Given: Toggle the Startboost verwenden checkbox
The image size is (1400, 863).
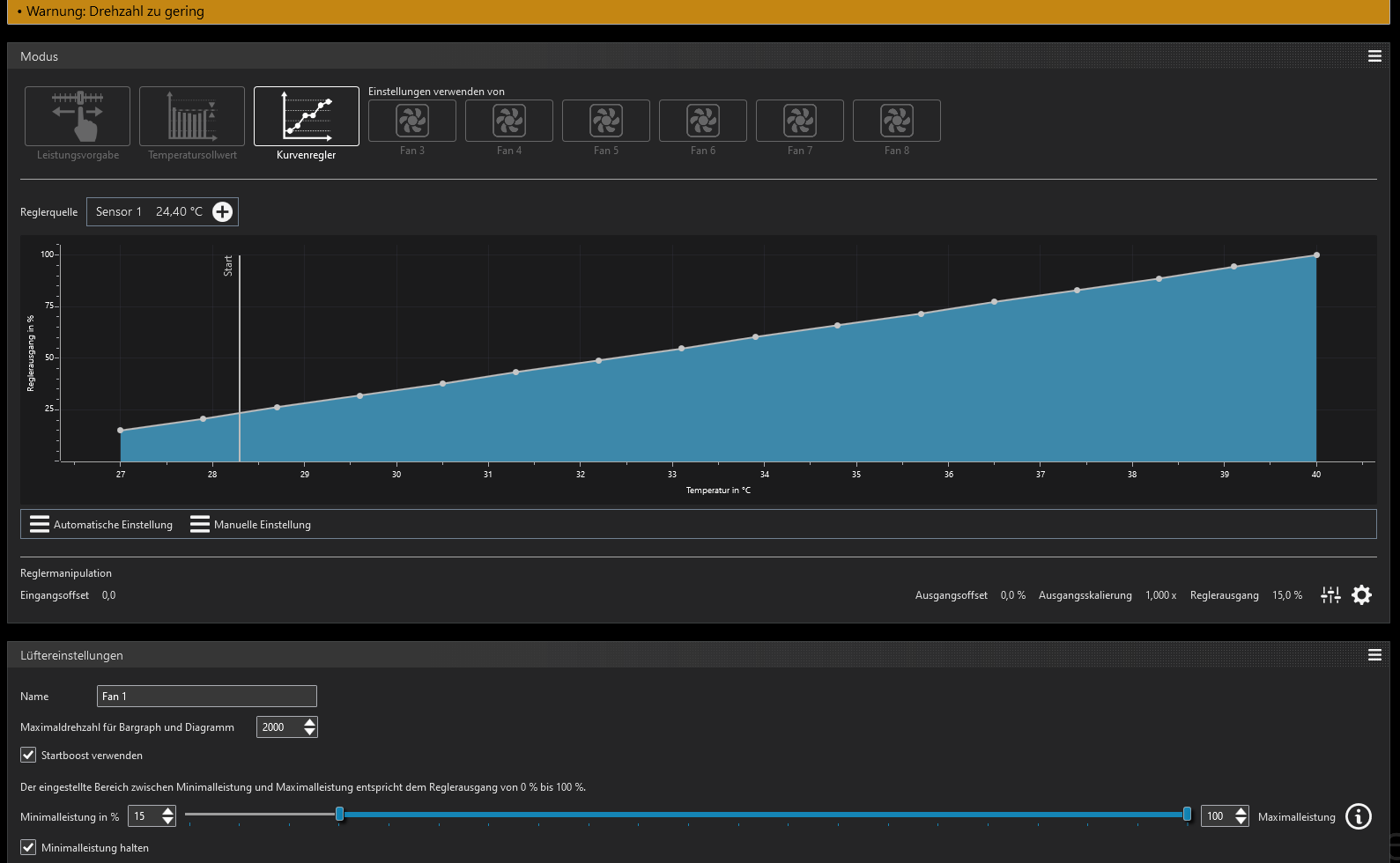Looking at the screenshot, I should 28,755.
